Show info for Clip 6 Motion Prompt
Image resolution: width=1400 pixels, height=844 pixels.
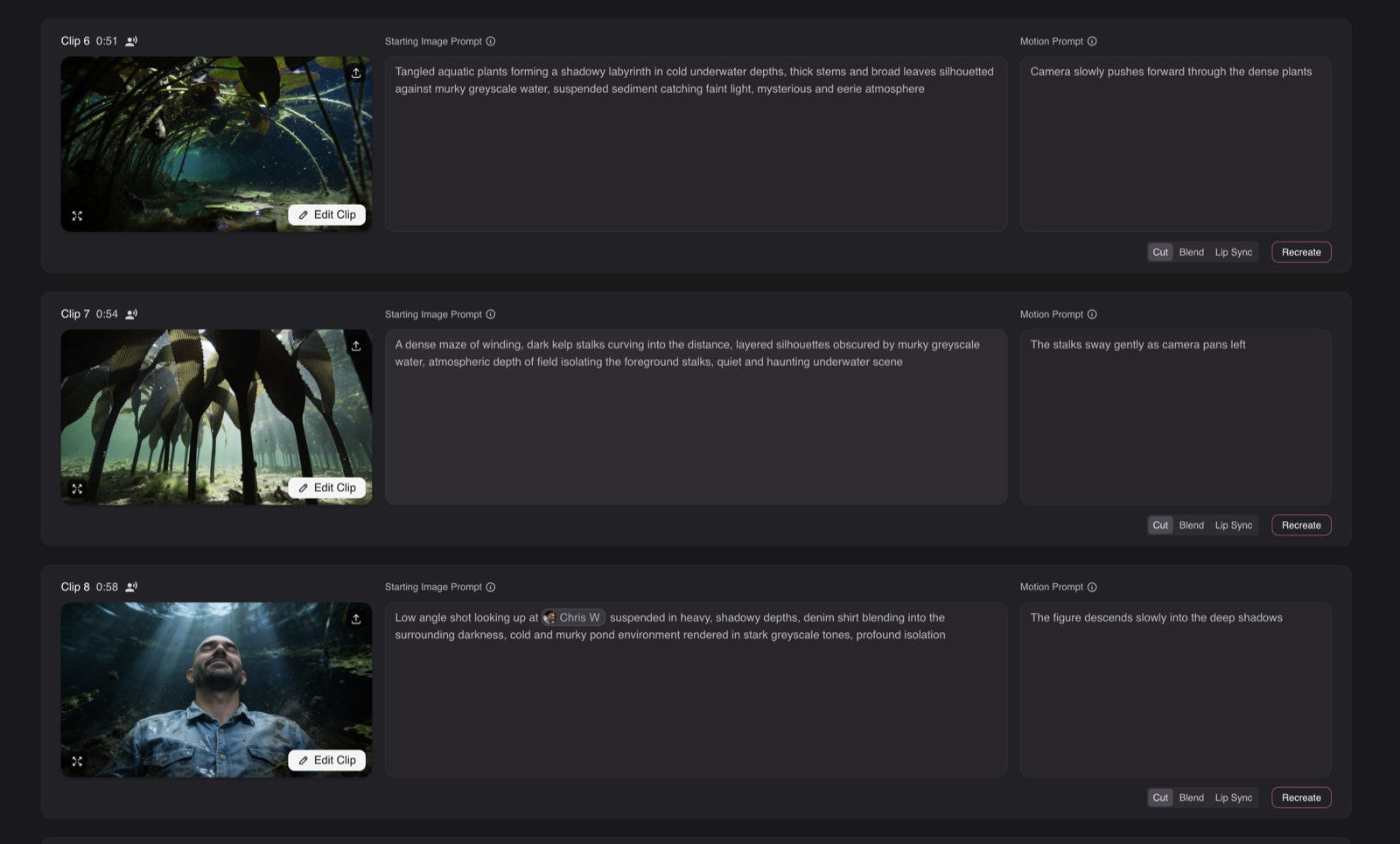point(1092,41)
